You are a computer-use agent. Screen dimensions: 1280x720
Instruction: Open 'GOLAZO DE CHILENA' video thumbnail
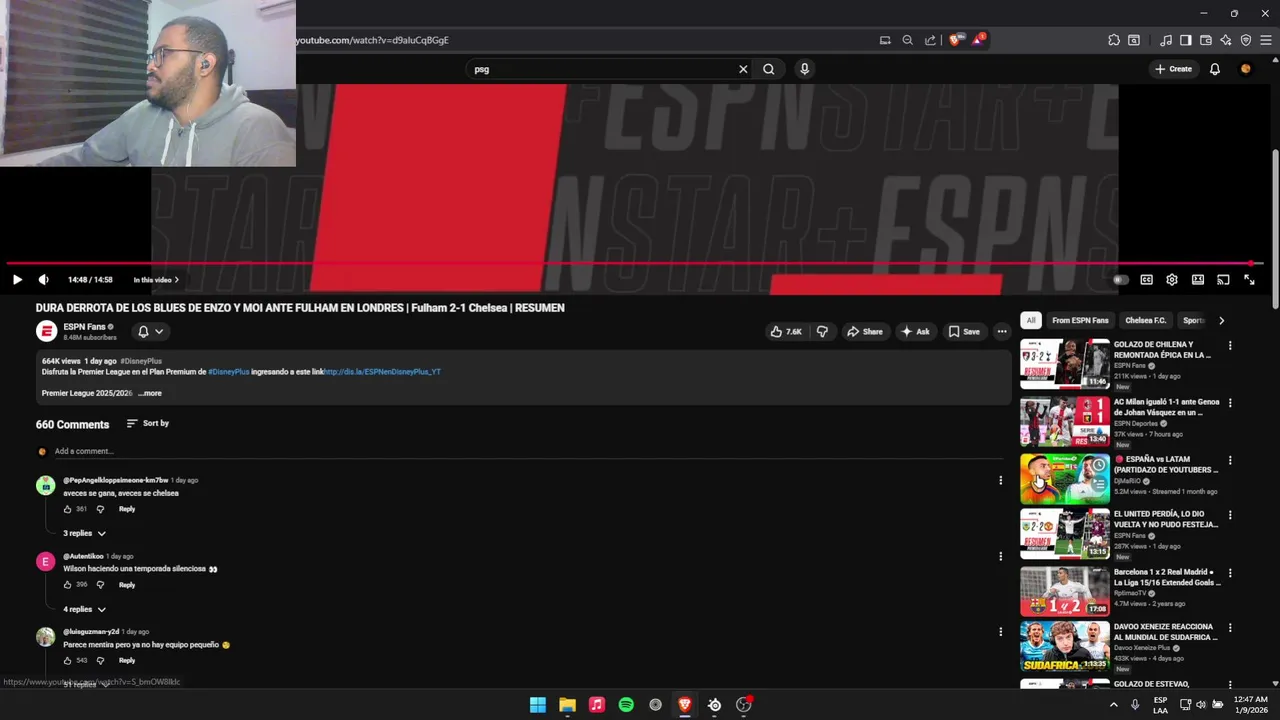(1065, 364)
